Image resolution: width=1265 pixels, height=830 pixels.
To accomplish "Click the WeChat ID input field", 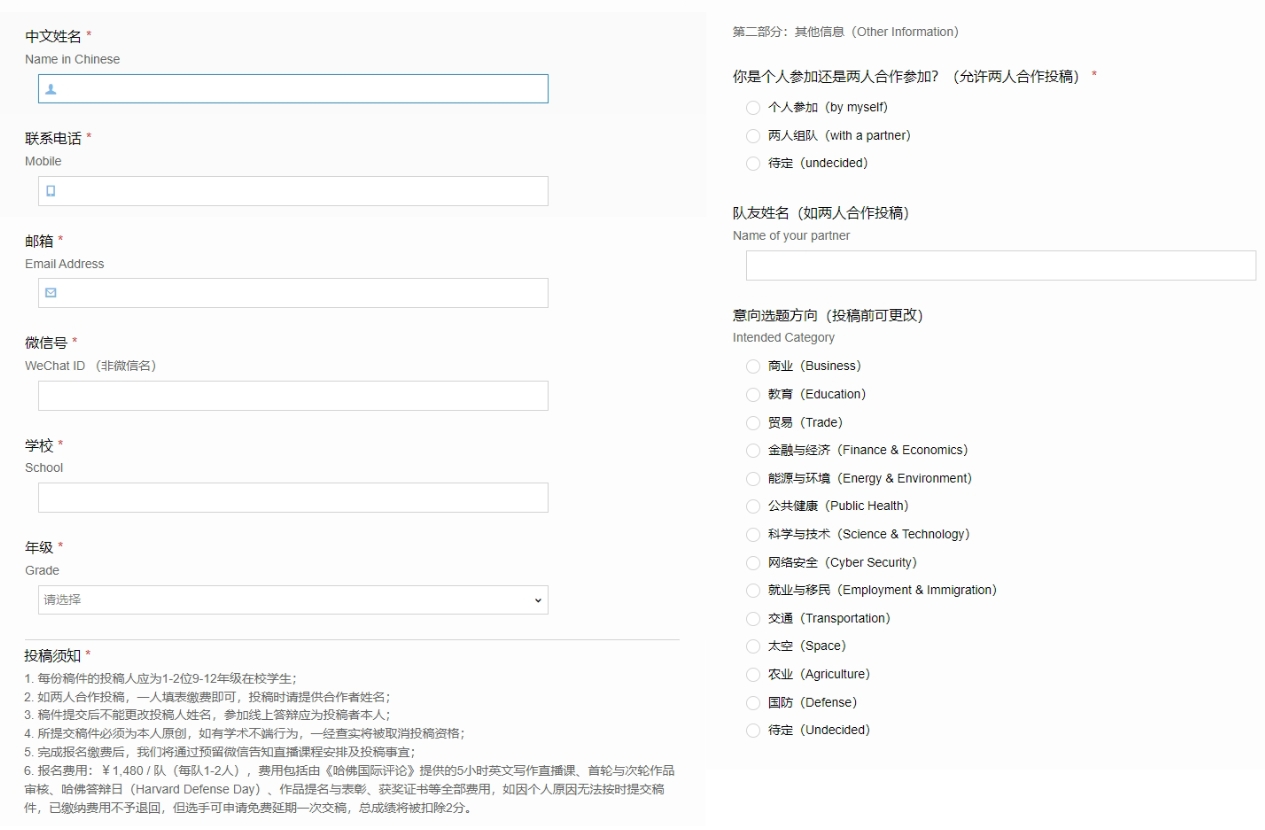I will [293, 396].
